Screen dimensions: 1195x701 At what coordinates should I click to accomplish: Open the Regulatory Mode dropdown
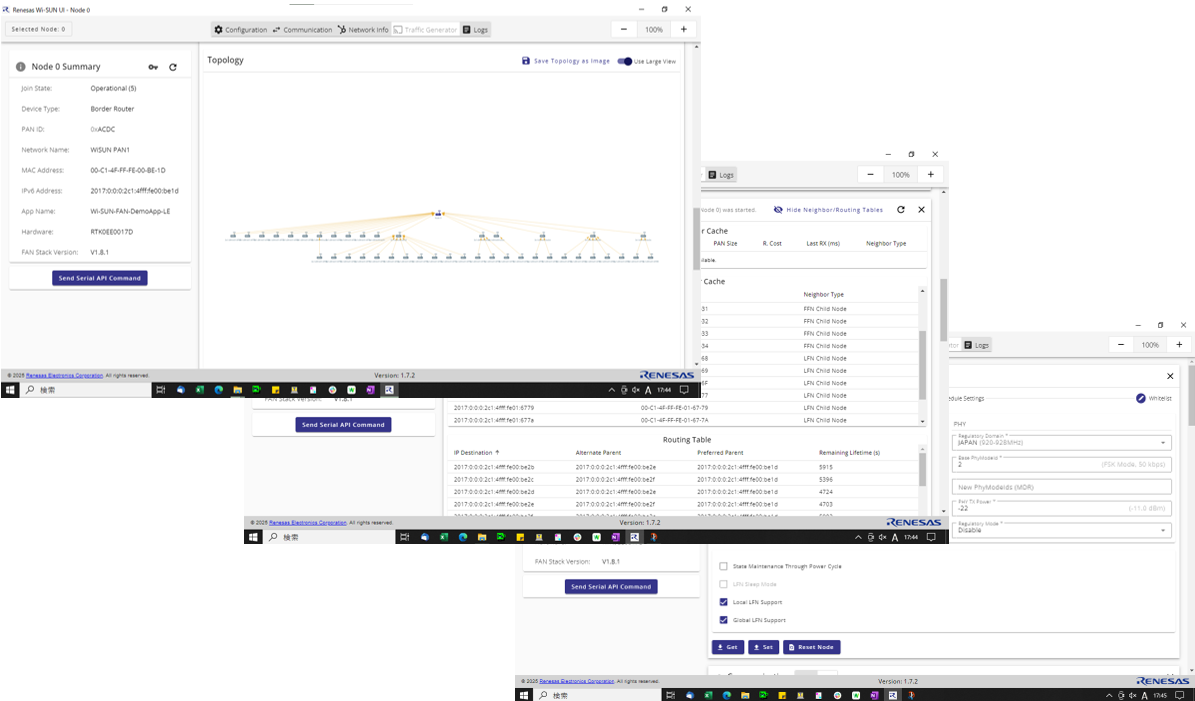(x=1062, y=530)
